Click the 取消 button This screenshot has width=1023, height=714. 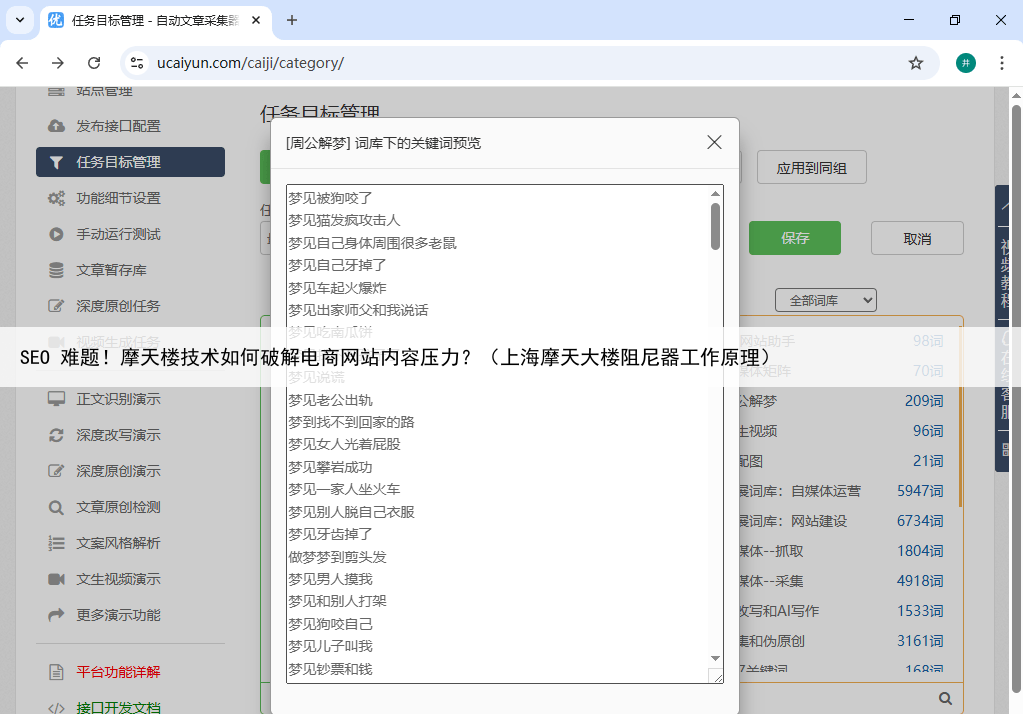[x=917, y=238]
